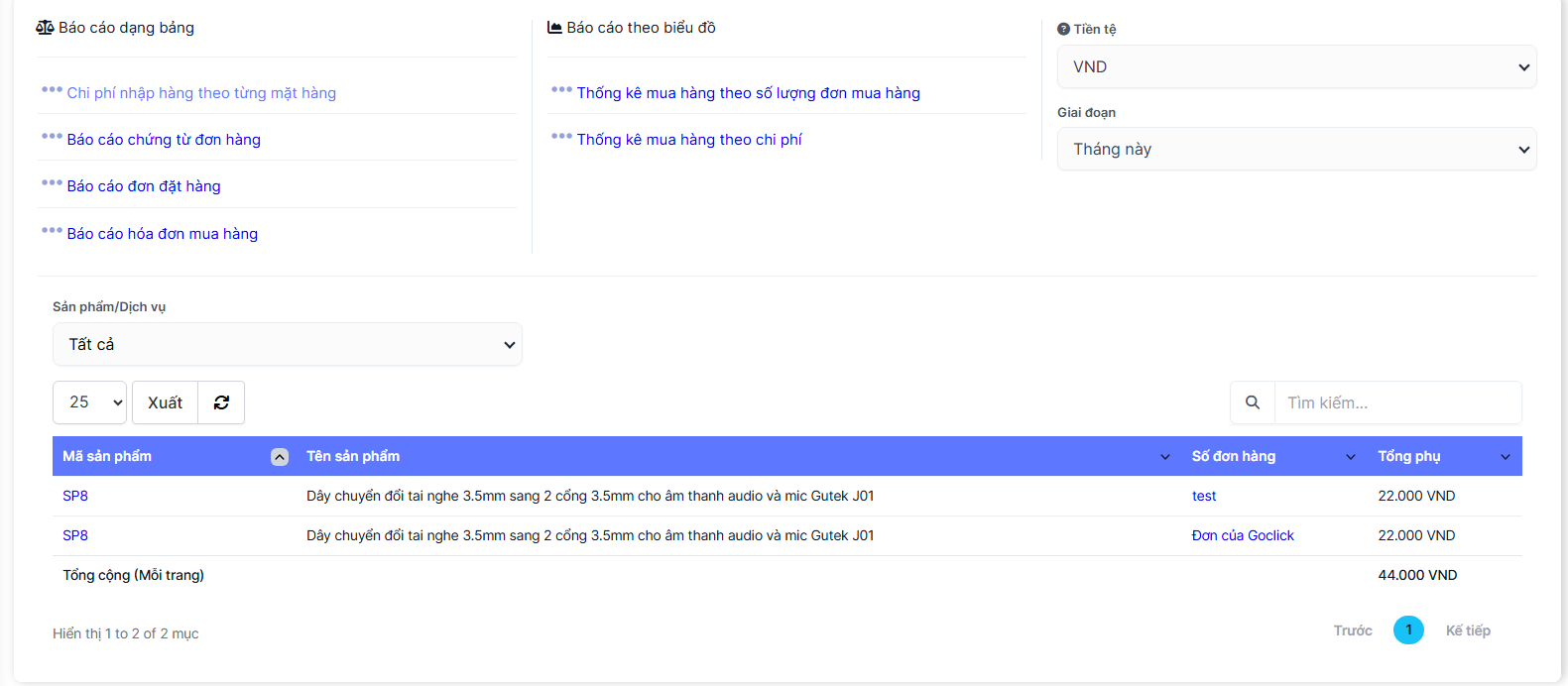
Task: Open Báo cáo chứng từ đơn hàng report
Action: click(x=164, y=140)
